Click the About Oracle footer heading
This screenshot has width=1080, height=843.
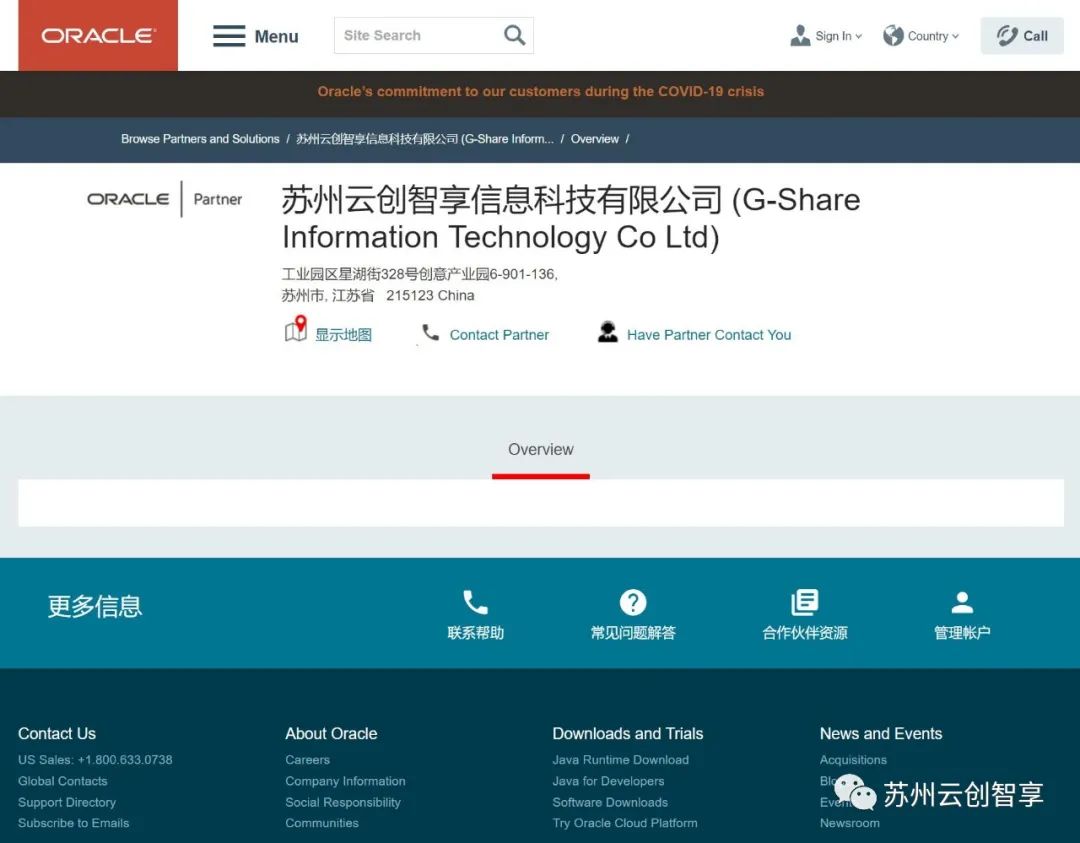tap(331, 733)
